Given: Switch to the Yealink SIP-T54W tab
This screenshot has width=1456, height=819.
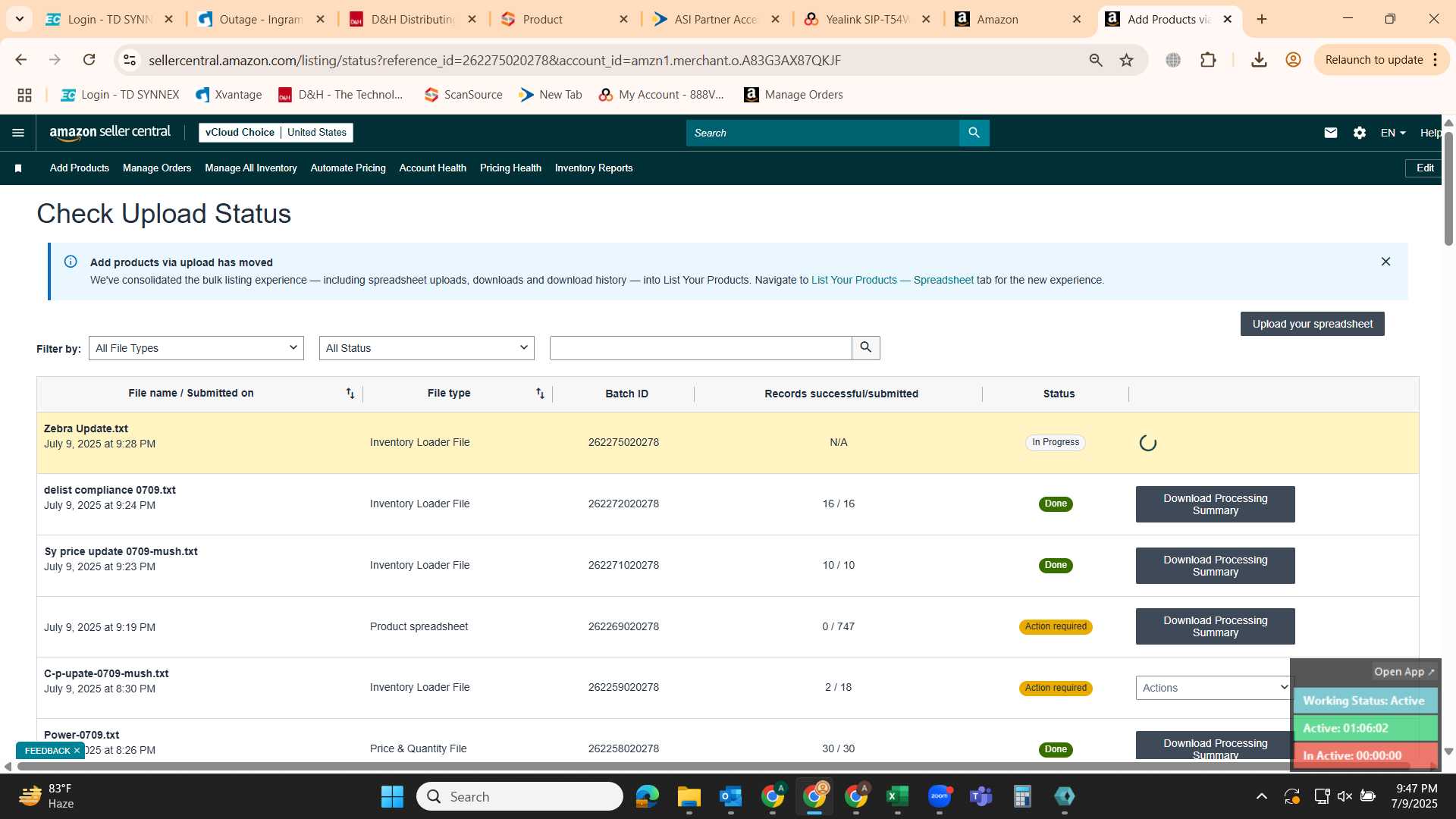Looking at the screenshot, I should [x=867, y=19].
